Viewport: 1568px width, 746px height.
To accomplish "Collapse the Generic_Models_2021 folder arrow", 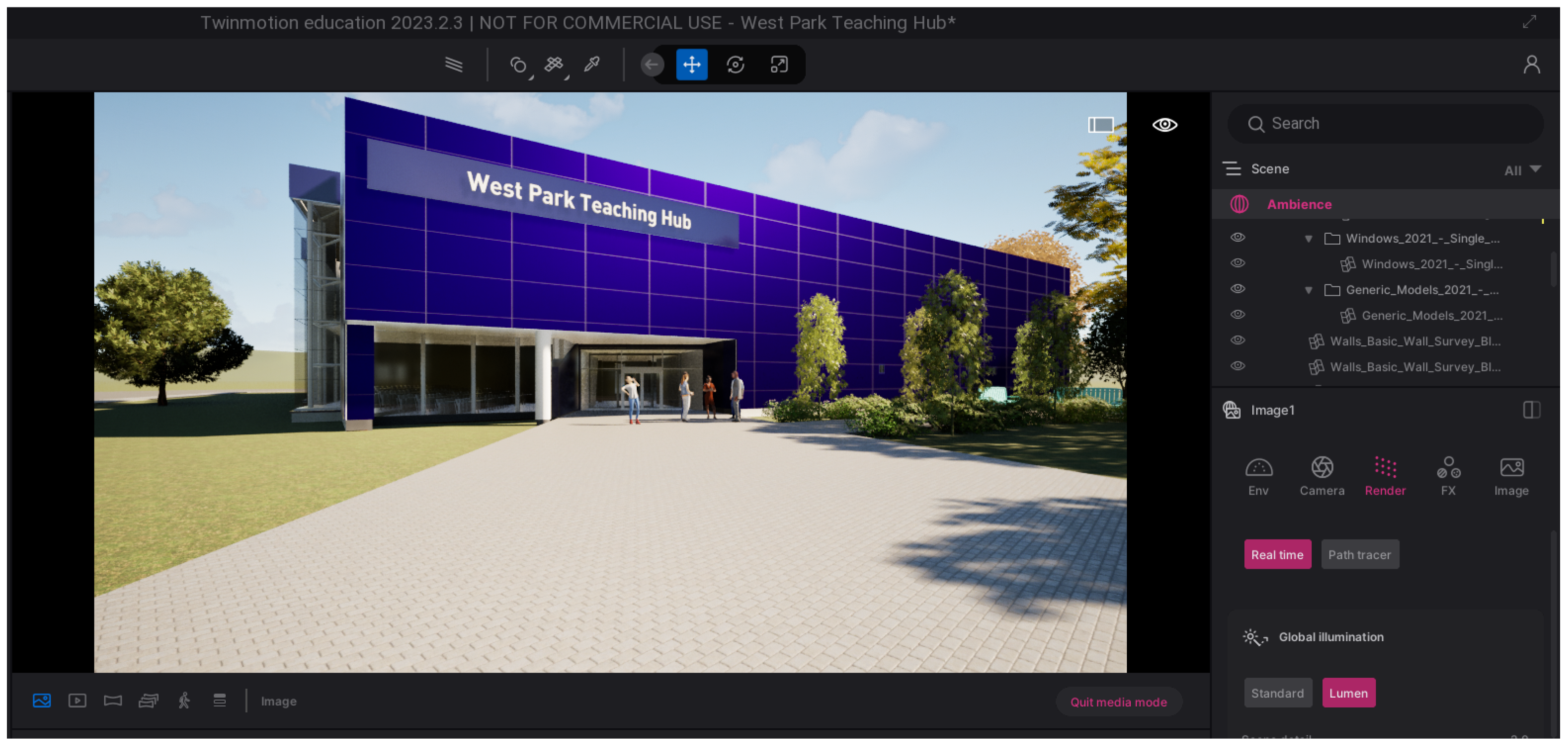I will point(1308,290).
